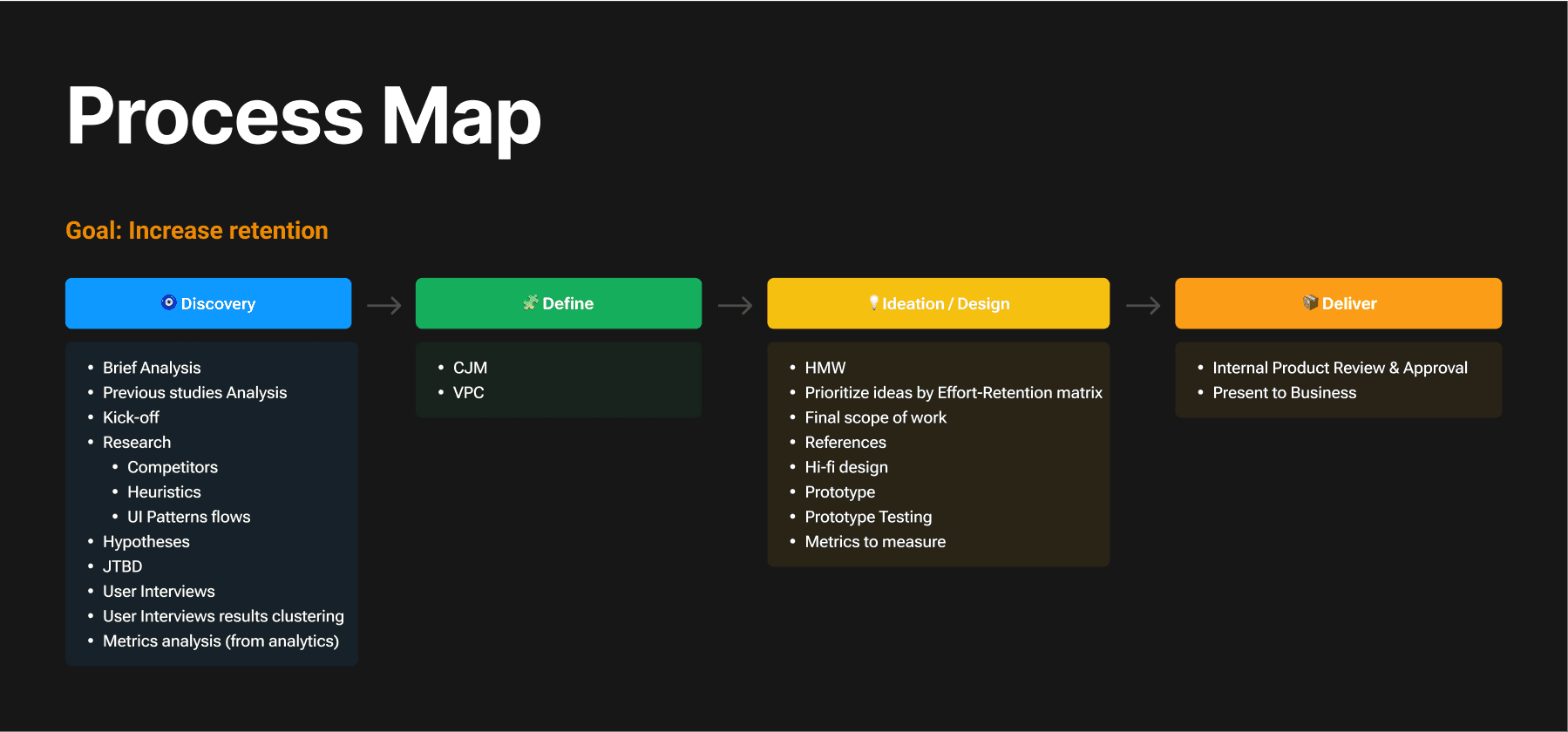Click the 'References' bullet item
This screenshot has height=732, width=1568.
tap(845, 442)
